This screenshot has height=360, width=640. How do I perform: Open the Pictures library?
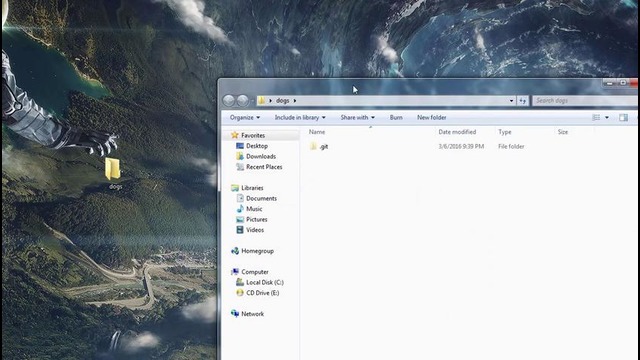click(256, 220)
